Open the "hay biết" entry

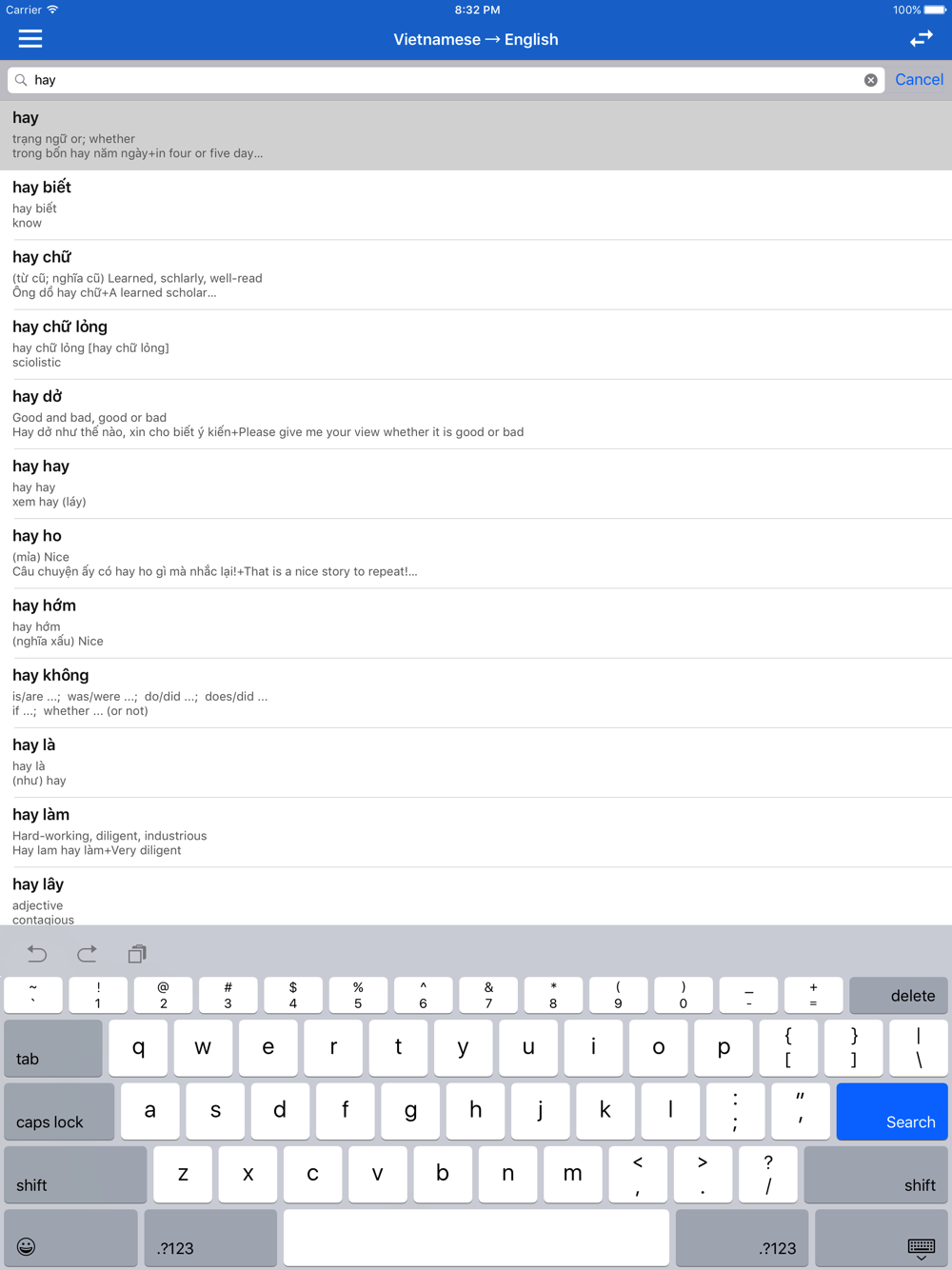click(476, 205)
